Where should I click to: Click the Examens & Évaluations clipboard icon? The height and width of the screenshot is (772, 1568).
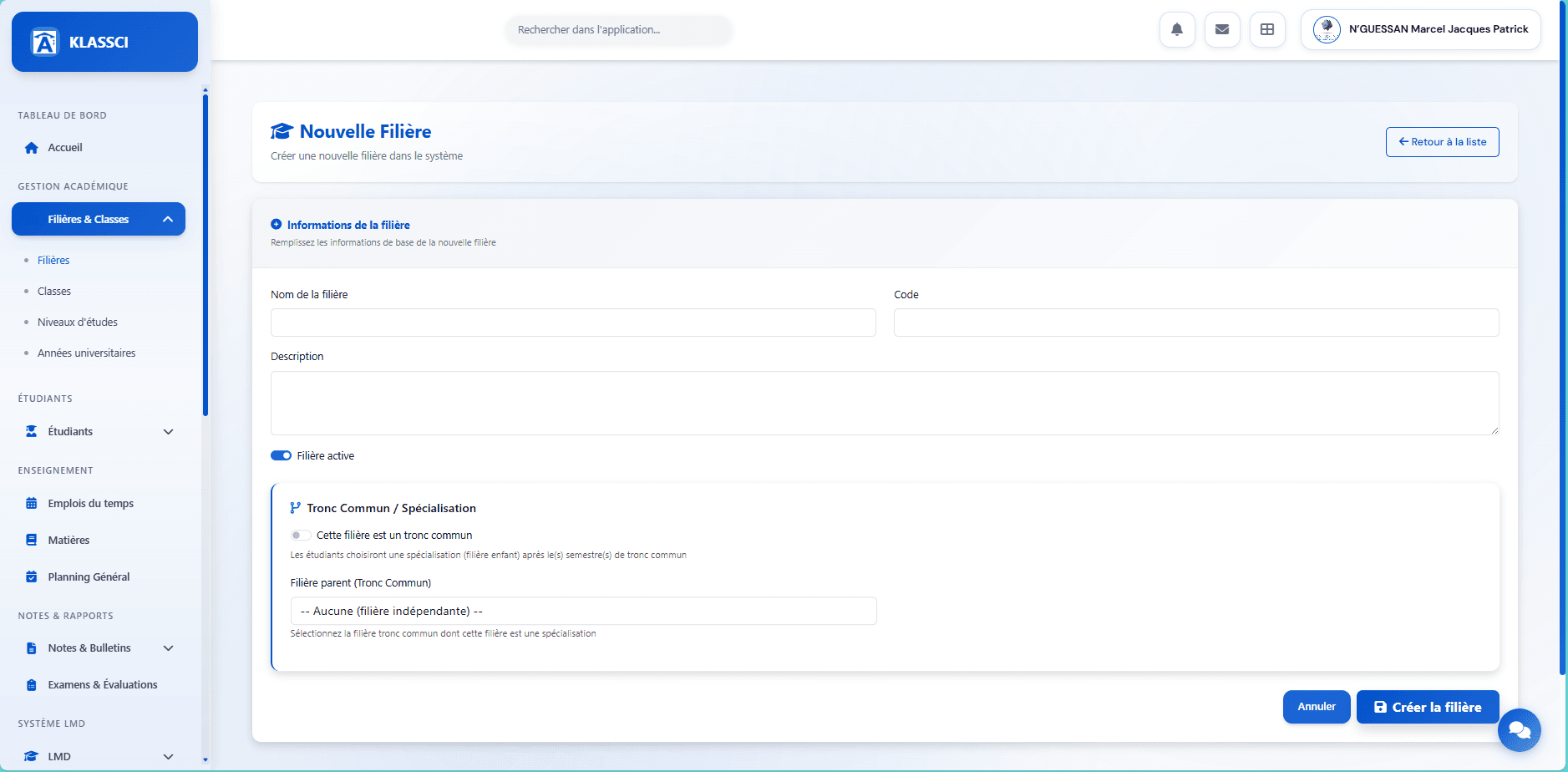[x=31, y=684]
